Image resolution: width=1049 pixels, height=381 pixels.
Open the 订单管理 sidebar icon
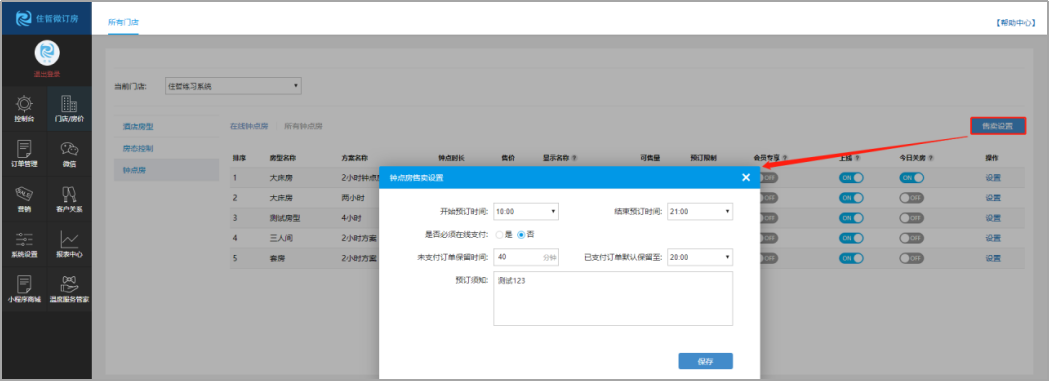coord(24,154)
